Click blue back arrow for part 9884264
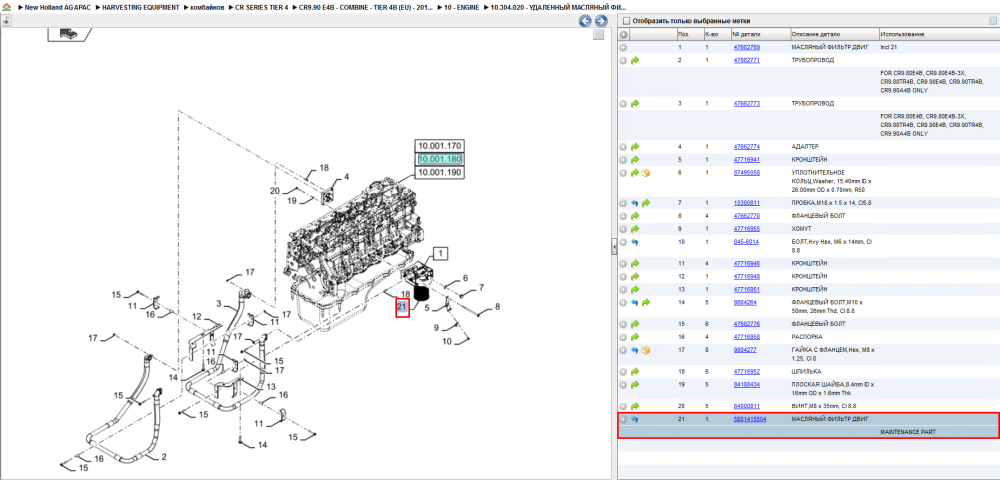1000x480 pixels. click(x=635, y=302)
